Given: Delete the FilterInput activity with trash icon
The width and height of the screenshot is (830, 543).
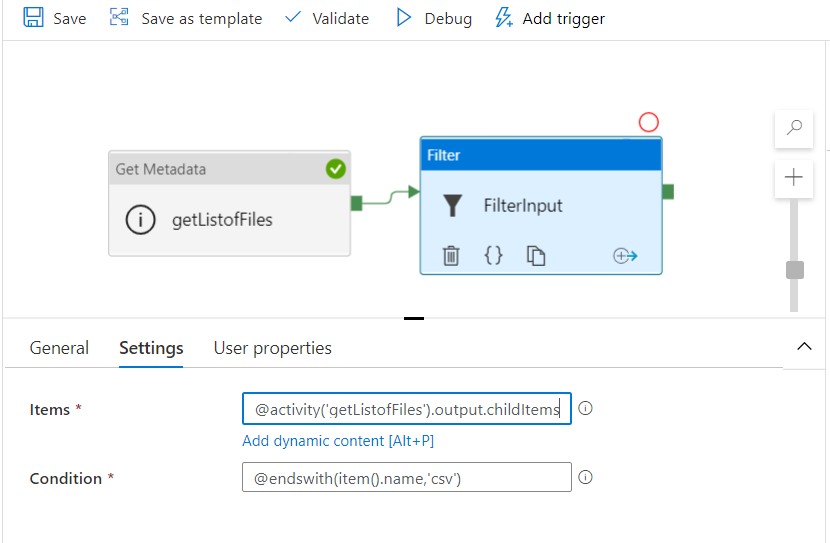Looking at the screenshot, I should 452,256.
